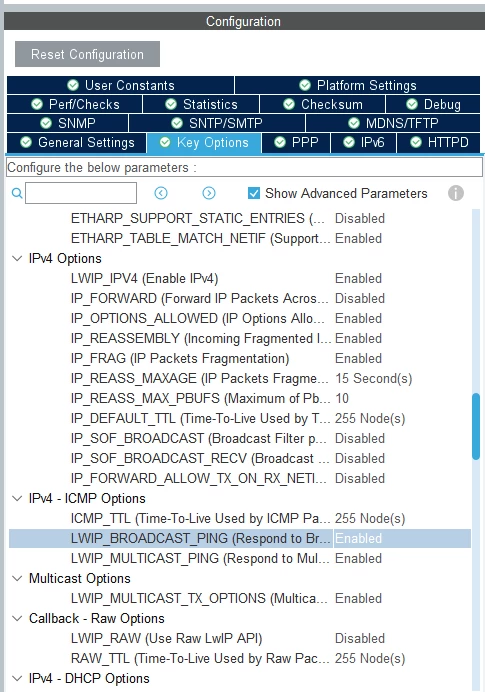Screen dimensions: 485x692
Task: Click the check icon on Platform Settings
Action: point(305,85)
